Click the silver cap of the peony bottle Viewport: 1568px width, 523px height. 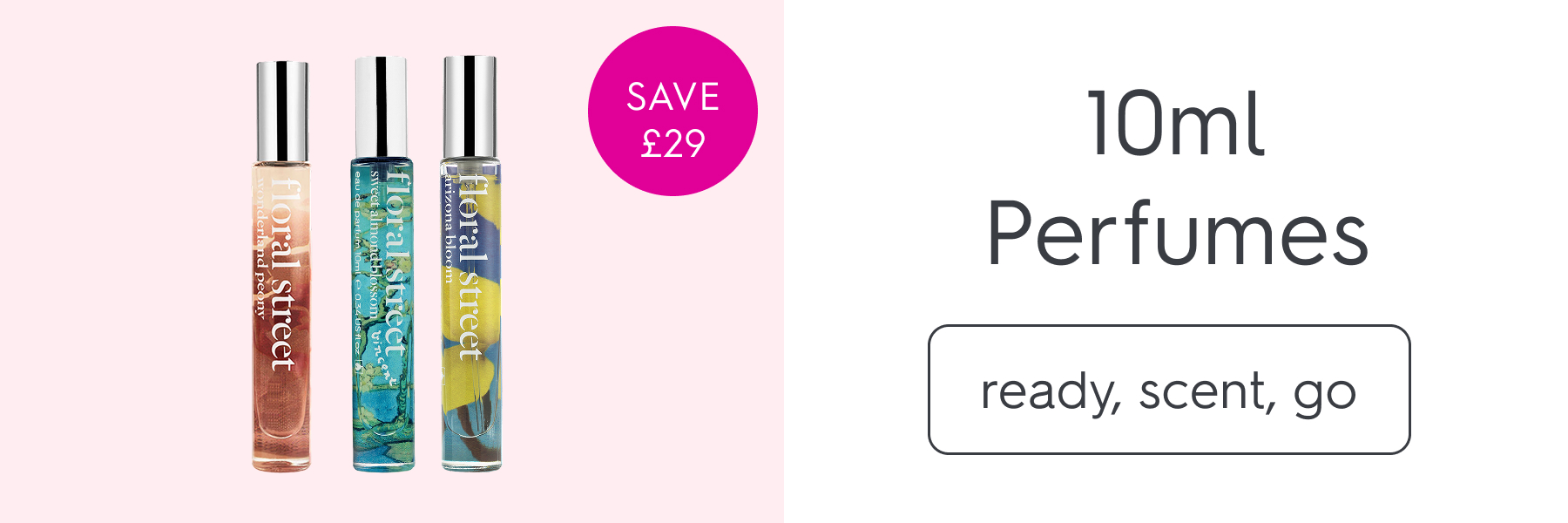pos(281,111)
